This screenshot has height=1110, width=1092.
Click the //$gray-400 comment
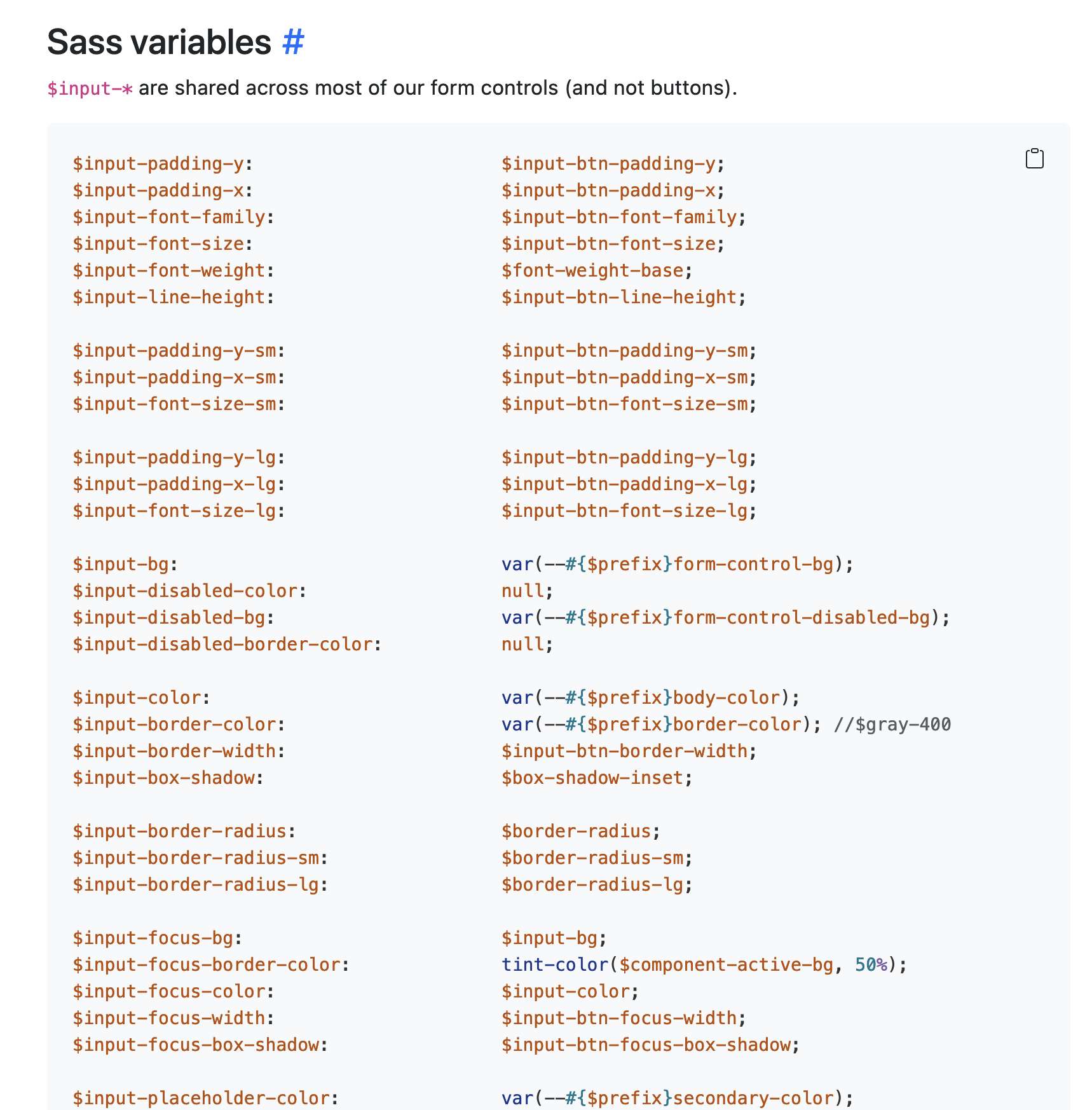click(892, 725)
